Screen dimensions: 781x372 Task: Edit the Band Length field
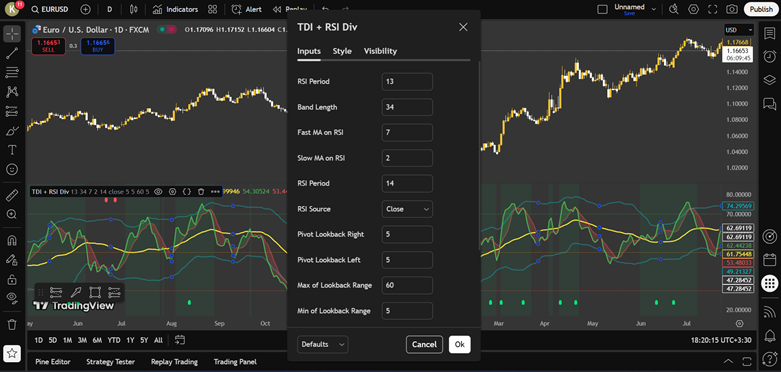(x=407, y=107)
